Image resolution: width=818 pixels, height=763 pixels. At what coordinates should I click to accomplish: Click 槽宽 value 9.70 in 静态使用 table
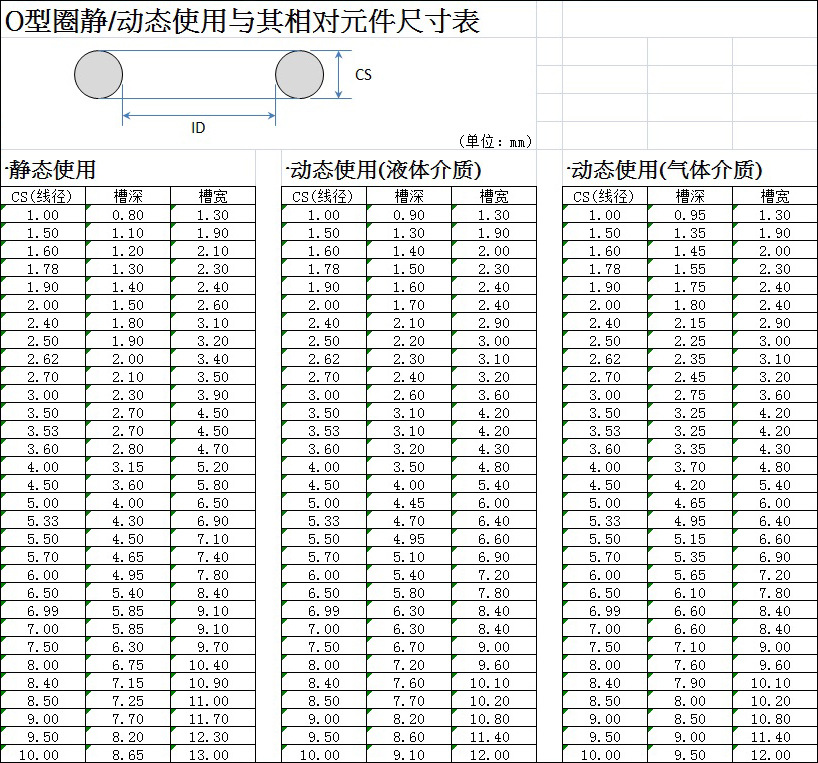tap(213, 647)
